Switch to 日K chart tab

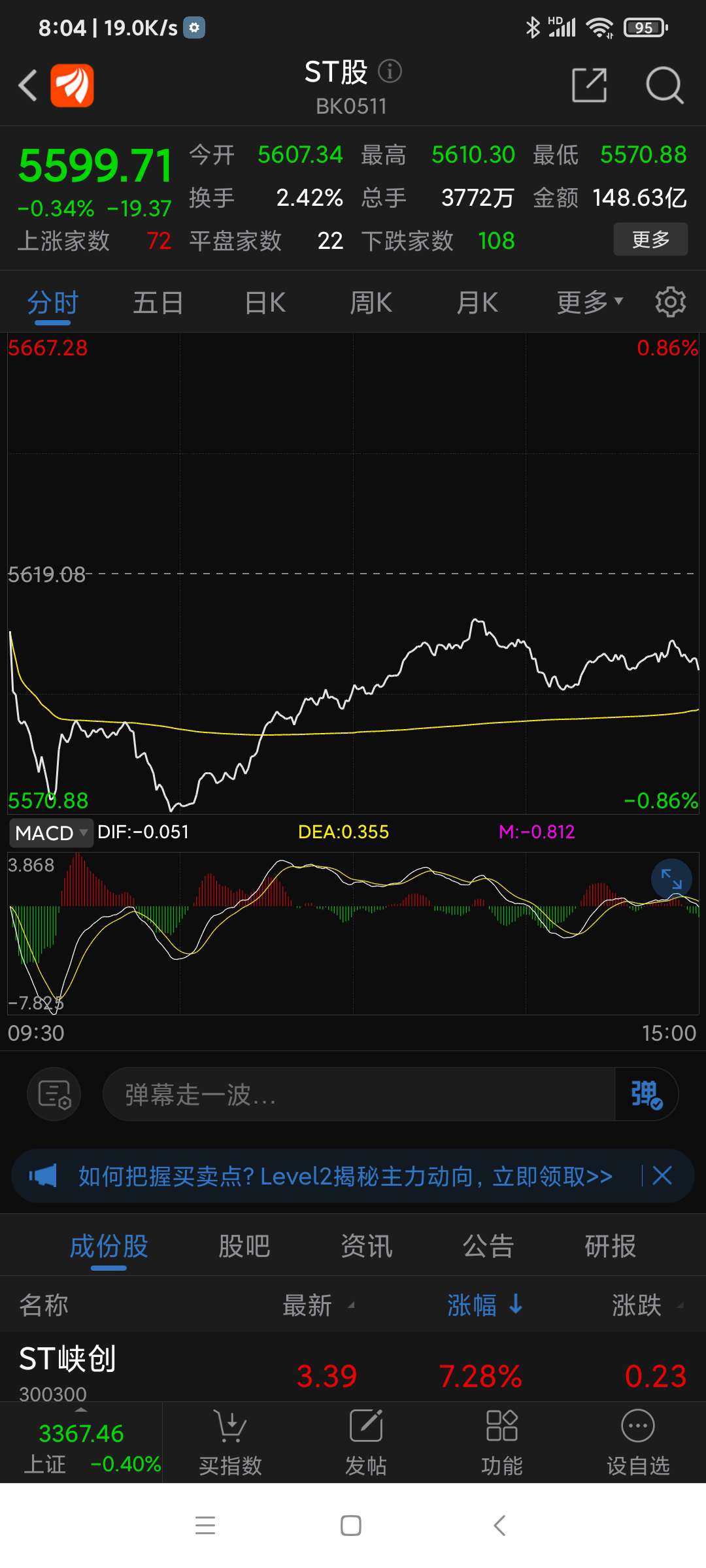point(265,302)
